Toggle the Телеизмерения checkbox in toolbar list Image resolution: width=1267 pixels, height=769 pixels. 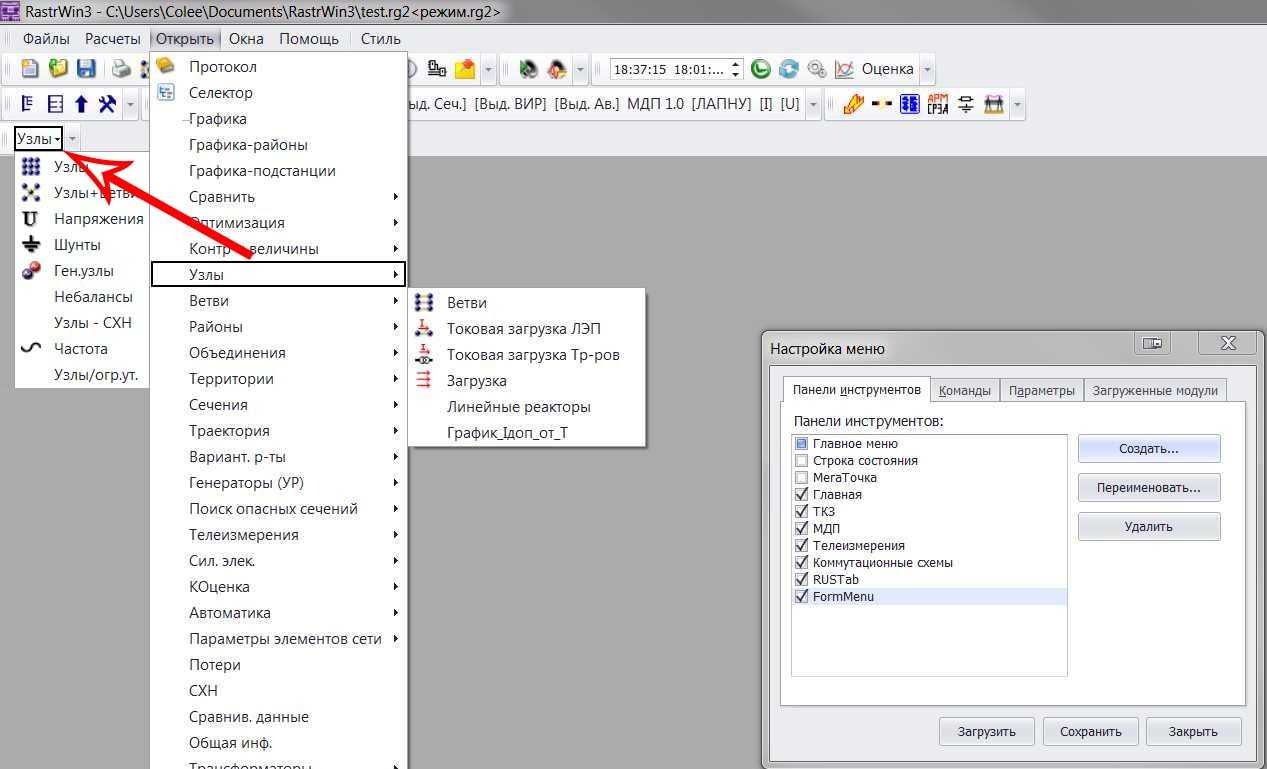click(801, 546)
